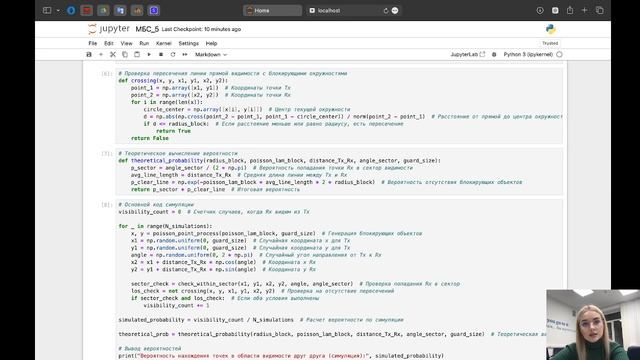The image size is (640, 360).
Task: Open the Edit menu
Action: point(109,43)
